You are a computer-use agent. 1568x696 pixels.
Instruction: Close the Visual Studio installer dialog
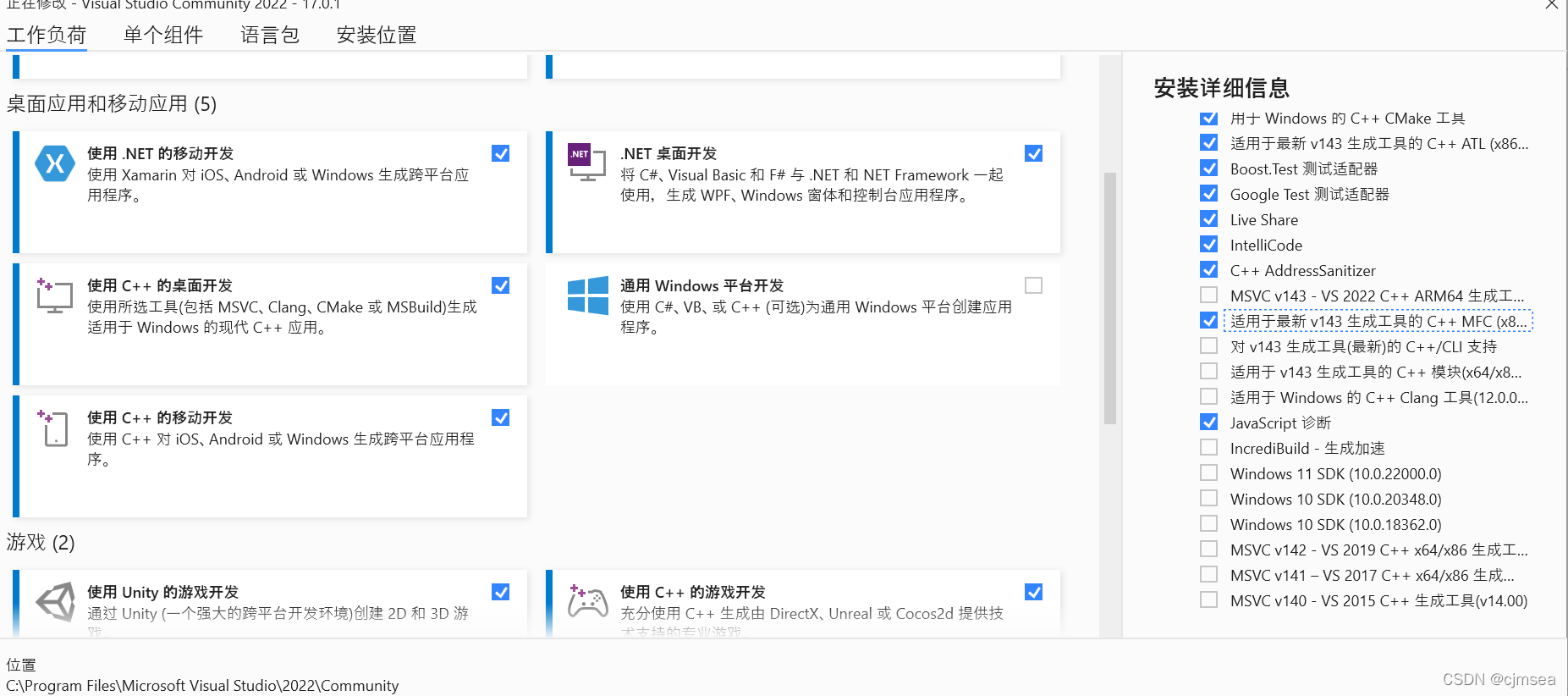[x=1551, y=4]
